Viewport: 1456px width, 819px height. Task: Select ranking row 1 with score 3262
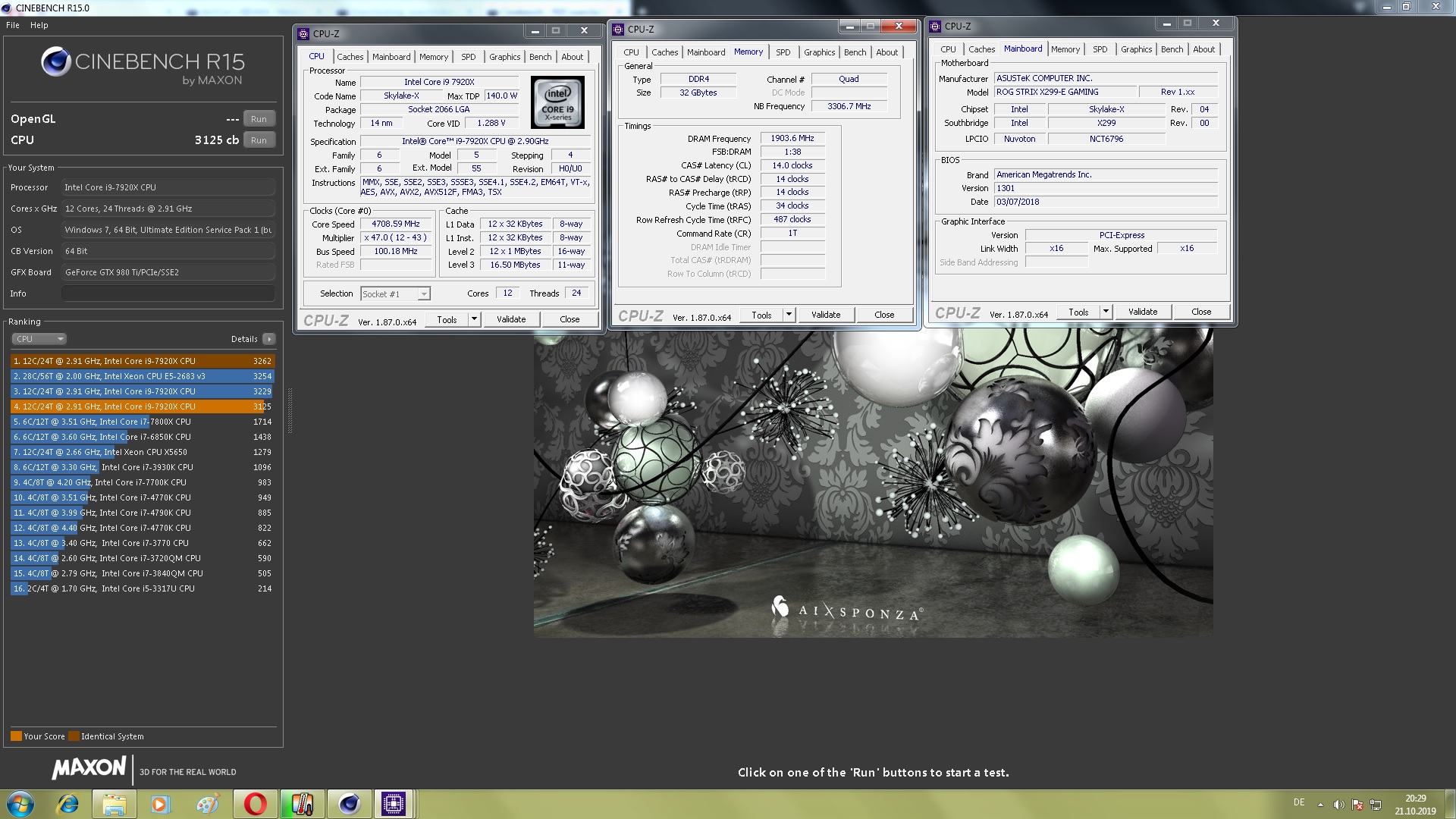coord(143,361)
